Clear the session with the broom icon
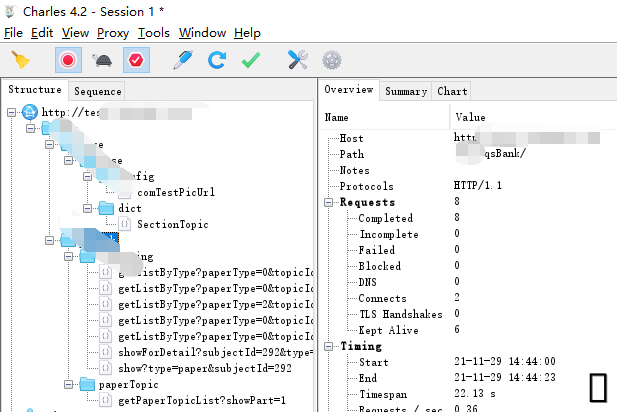The width and height of the screenshot is (617, 412). (20, 60)
